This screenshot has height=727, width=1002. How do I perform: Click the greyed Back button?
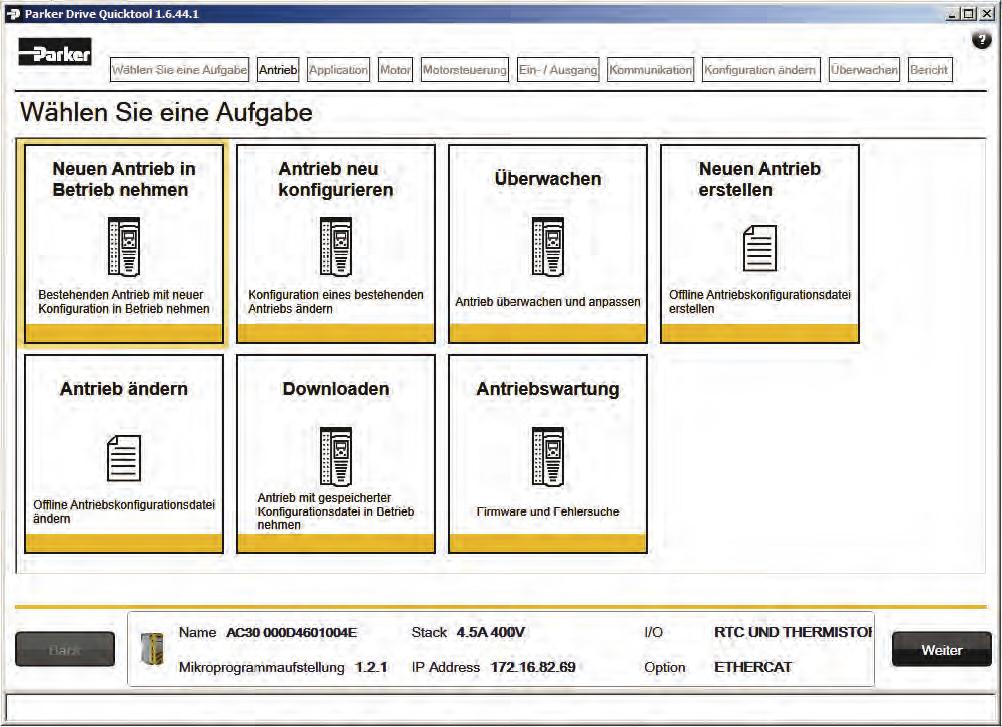tap(65, 650)
